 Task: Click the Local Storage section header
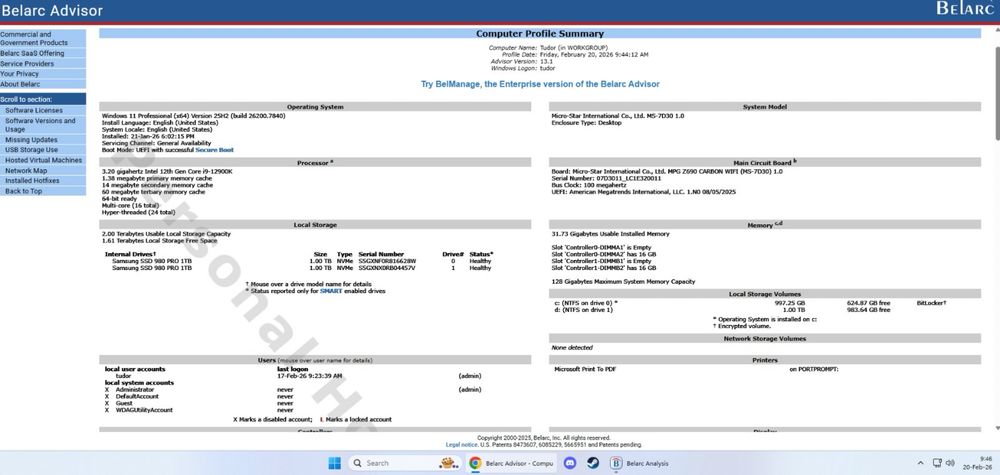click(315, 224)
